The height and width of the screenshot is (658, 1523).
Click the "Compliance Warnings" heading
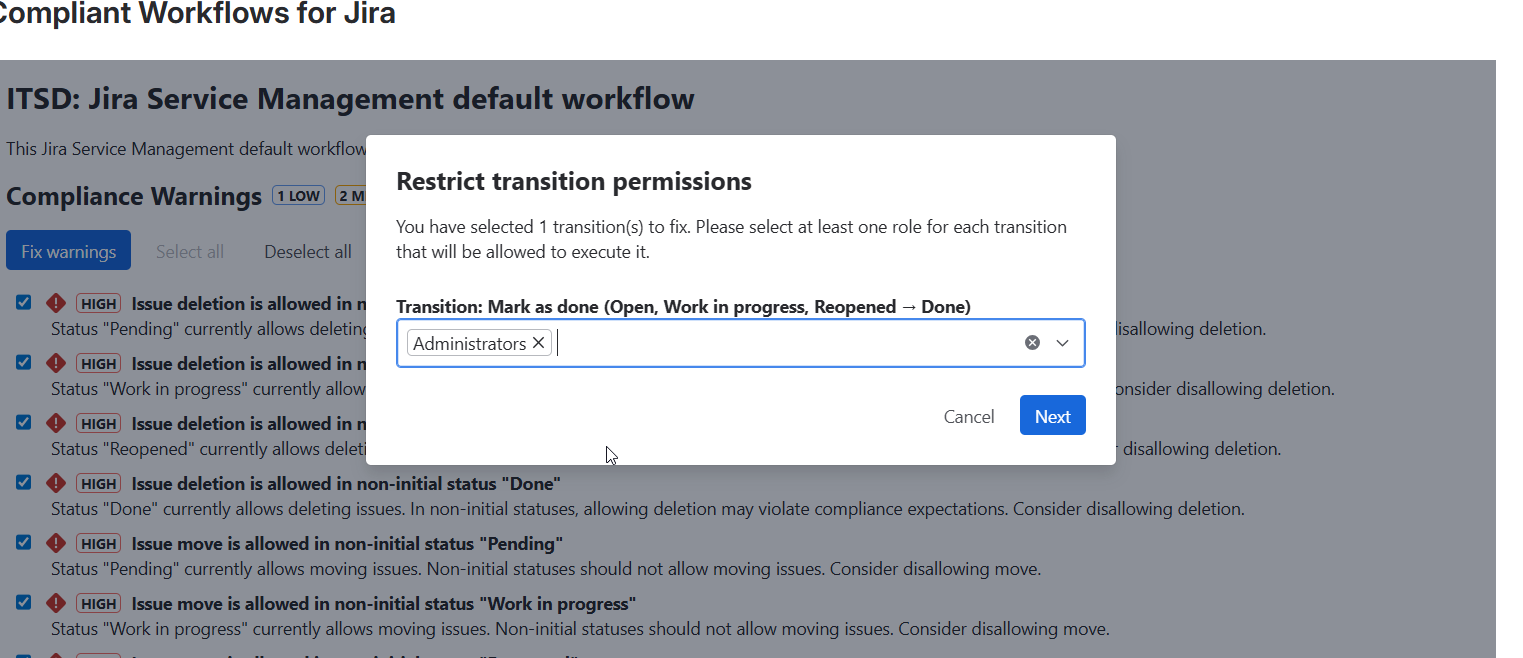134,196
